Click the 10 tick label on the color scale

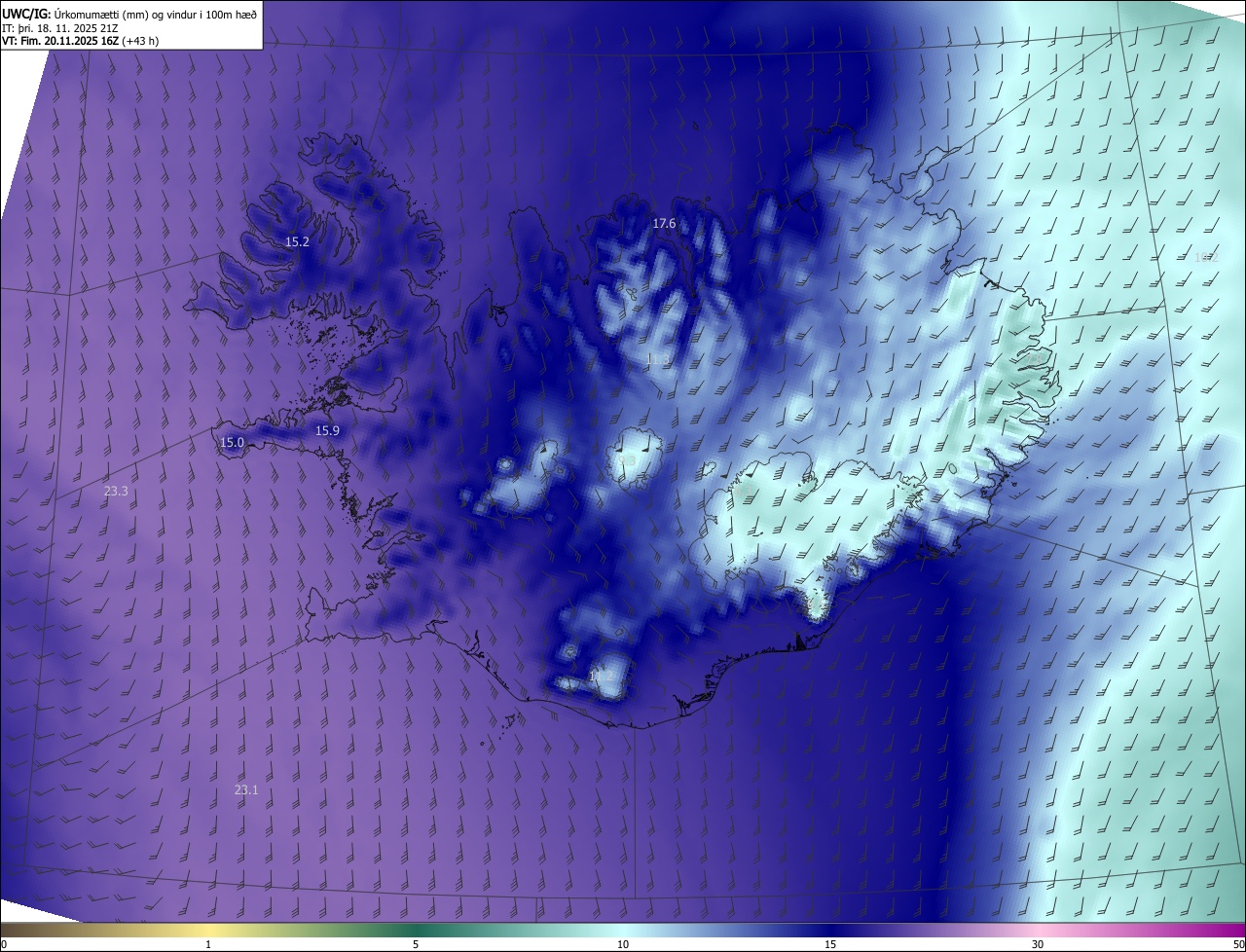point(623,944)
